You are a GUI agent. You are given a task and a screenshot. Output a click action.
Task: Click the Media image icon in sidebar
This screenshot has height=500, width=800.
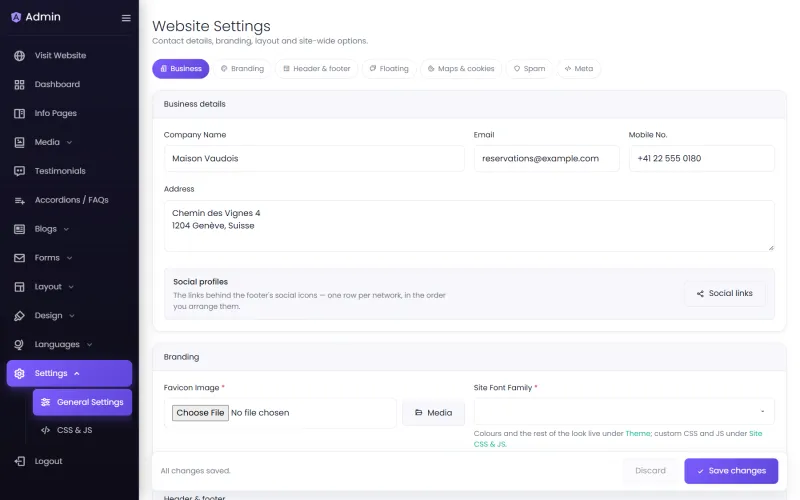19,142
